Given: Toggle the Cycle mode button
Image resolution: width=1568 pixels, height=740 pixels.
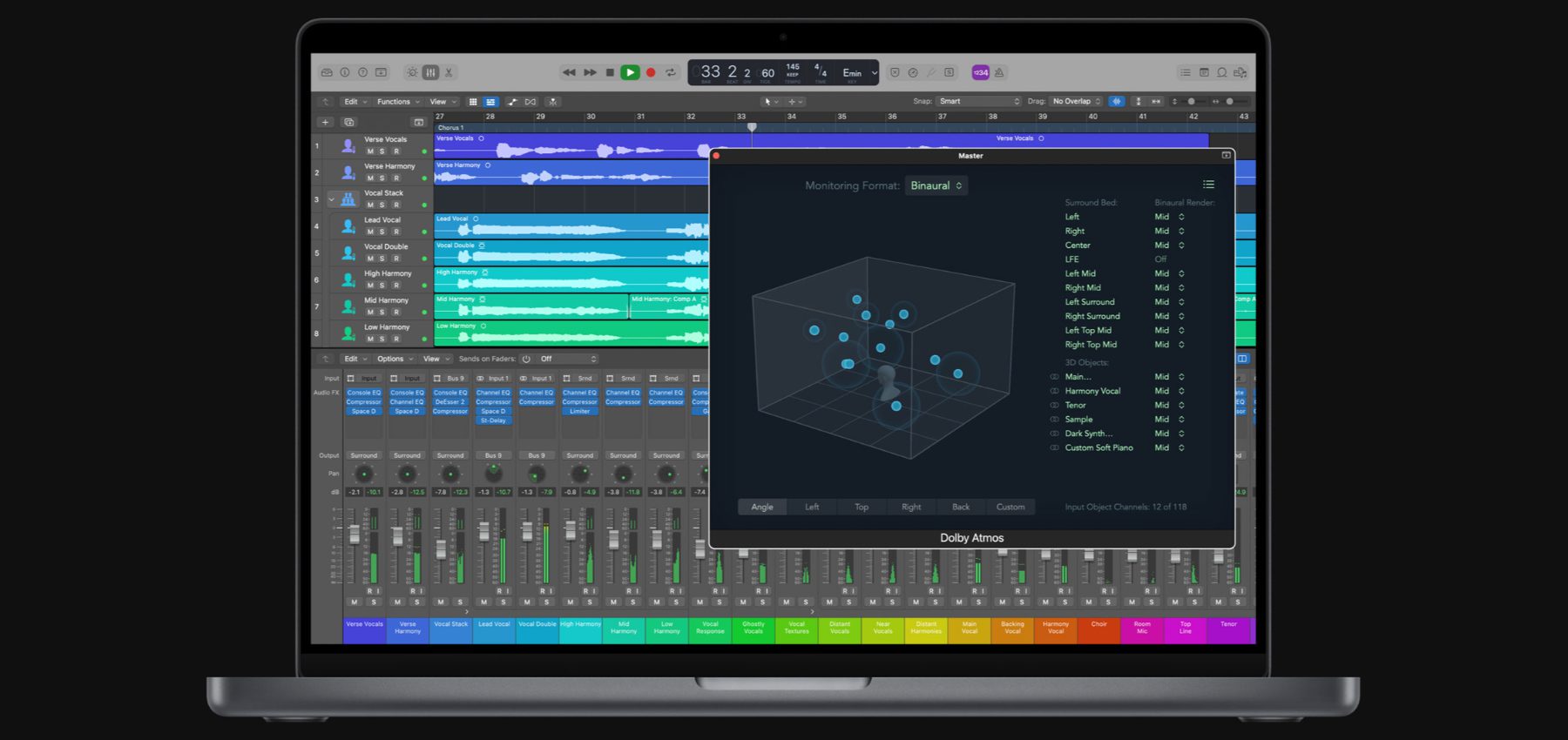Looking at the screenshot, I should click(671, 72).
